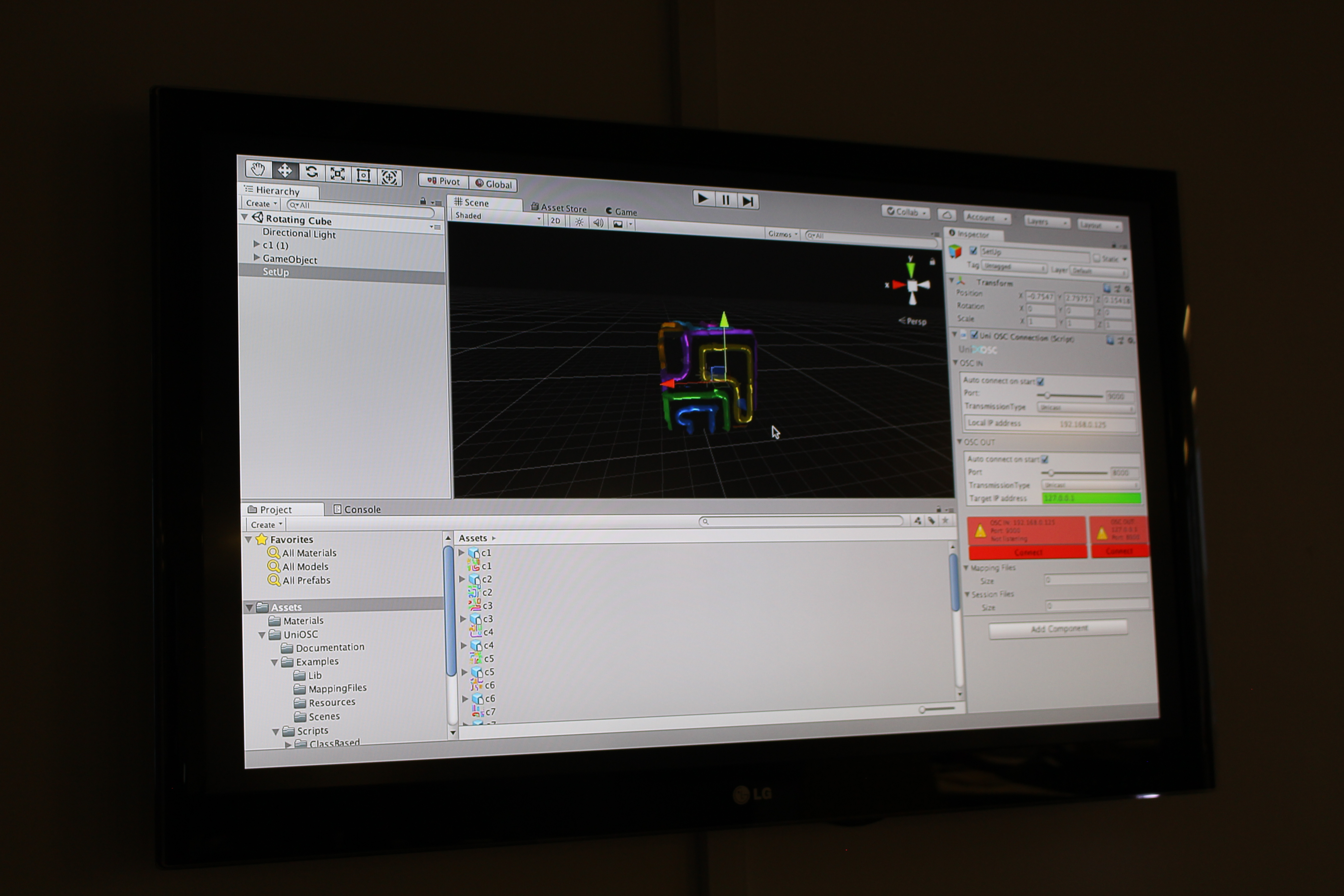Image resolution: width=1344 pixels, height=896 pixels.
Task: Toggle 2D scene view mode
Action: coord(555,221)
